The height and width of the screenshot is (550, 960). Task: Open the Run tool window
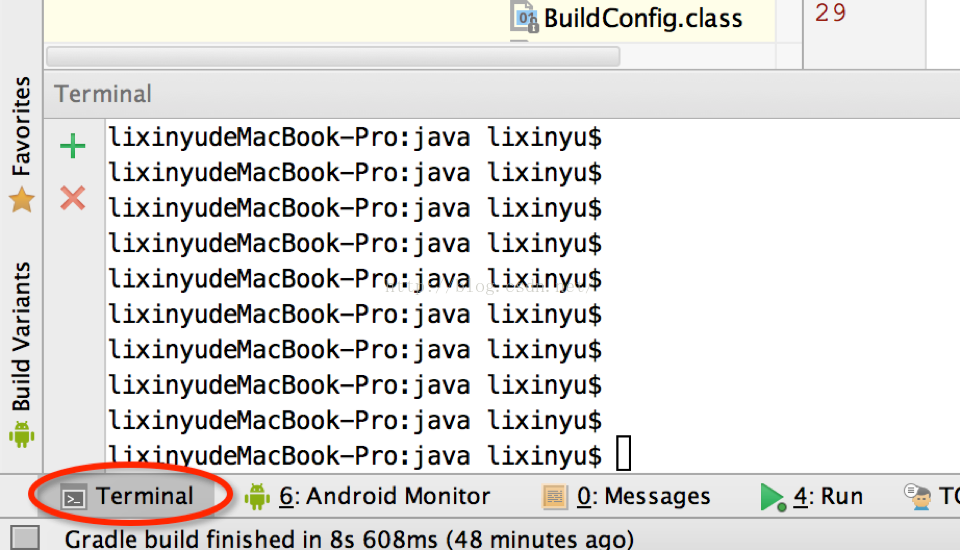(811, 496)
